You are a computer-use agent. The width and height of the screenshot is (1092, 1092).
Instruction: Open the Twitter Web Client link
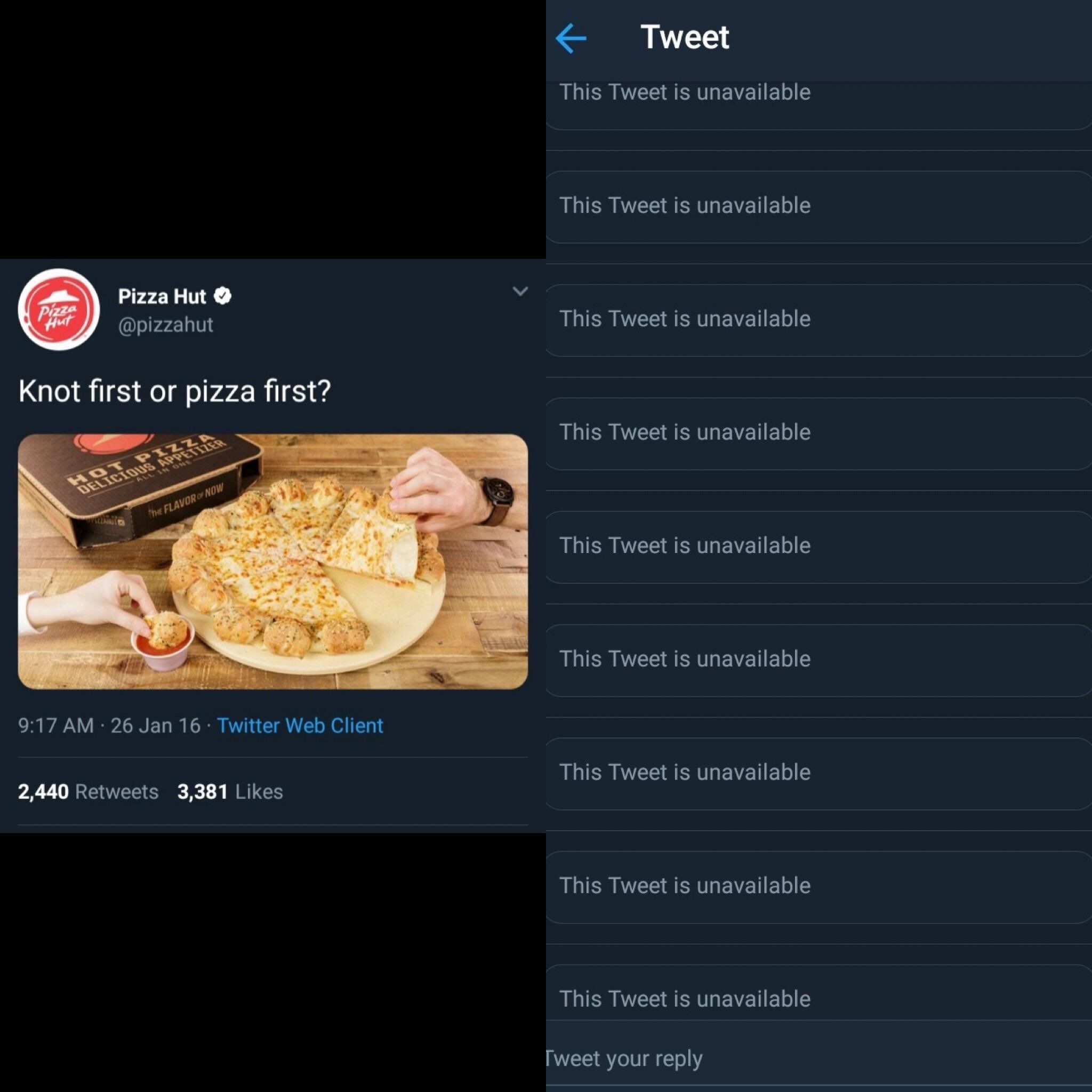coord(300,725)
